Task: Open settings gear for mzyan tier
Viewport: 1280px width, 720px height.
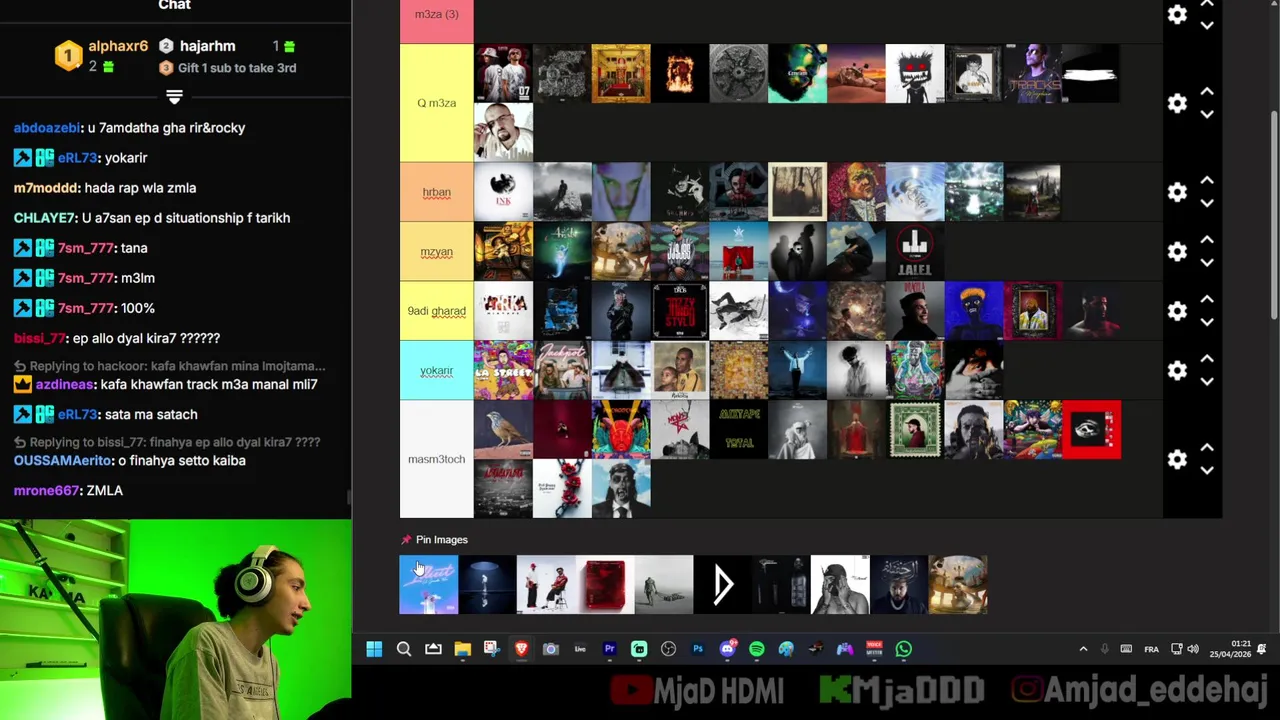Action: click(1177, 251)
